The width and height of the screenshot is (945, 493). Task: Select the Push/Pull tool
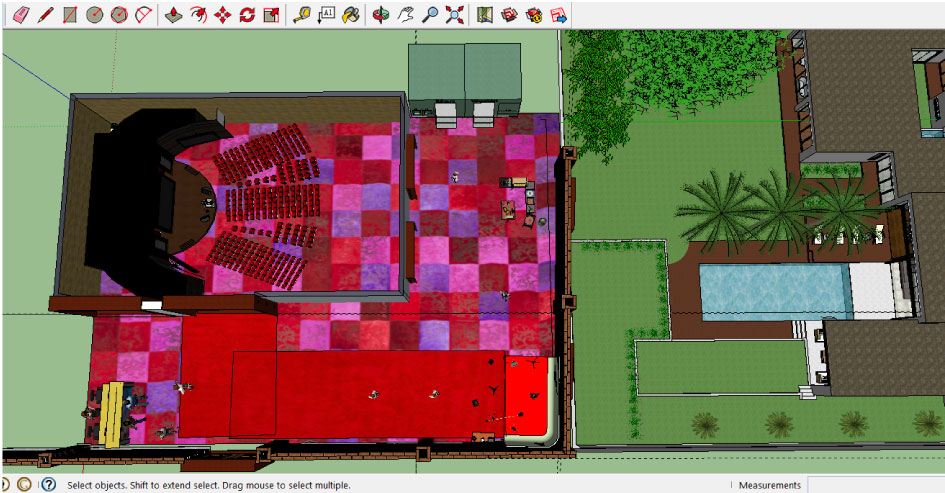pyautogui.click(x=173, y=14)
